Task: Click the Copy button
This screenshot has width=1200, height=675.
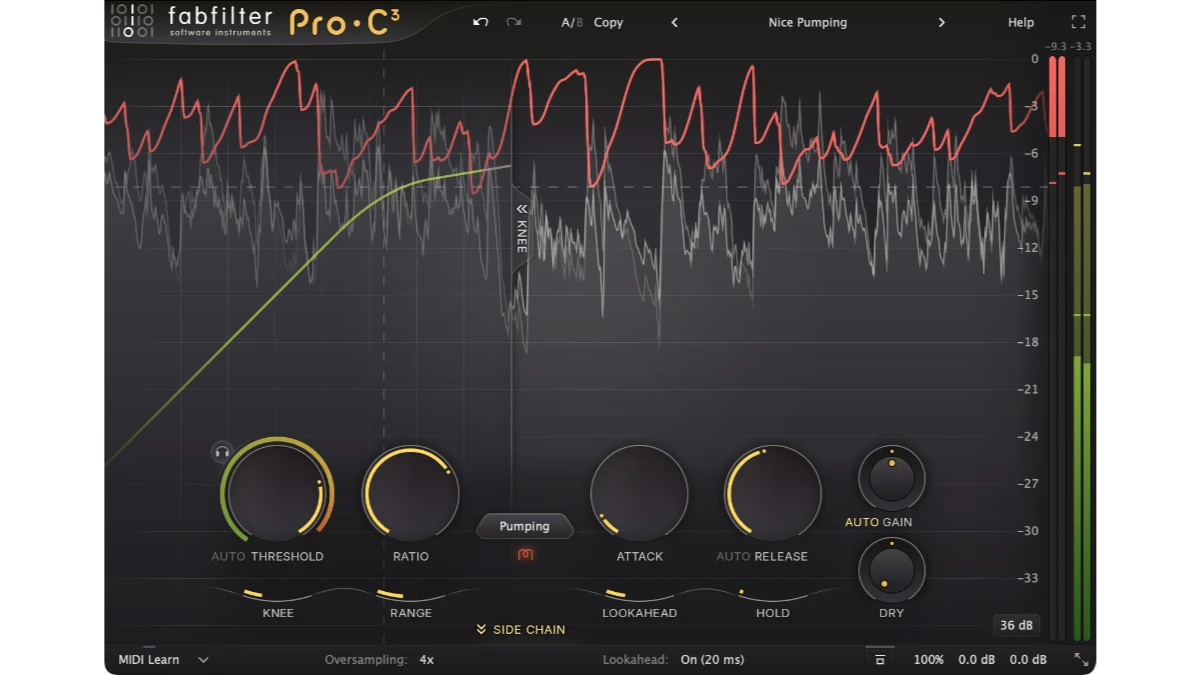Action: (608, 22)
